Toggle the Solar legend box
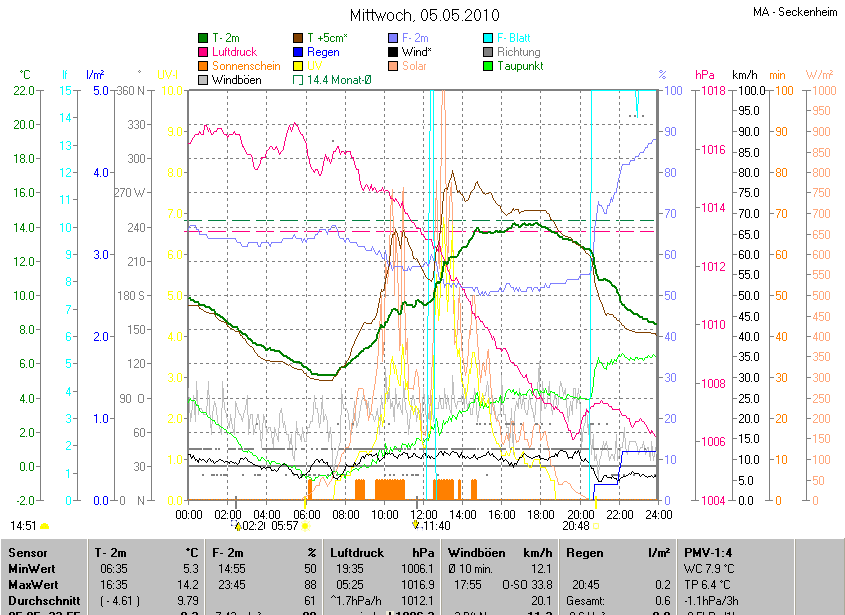 [x=393, y=66]
